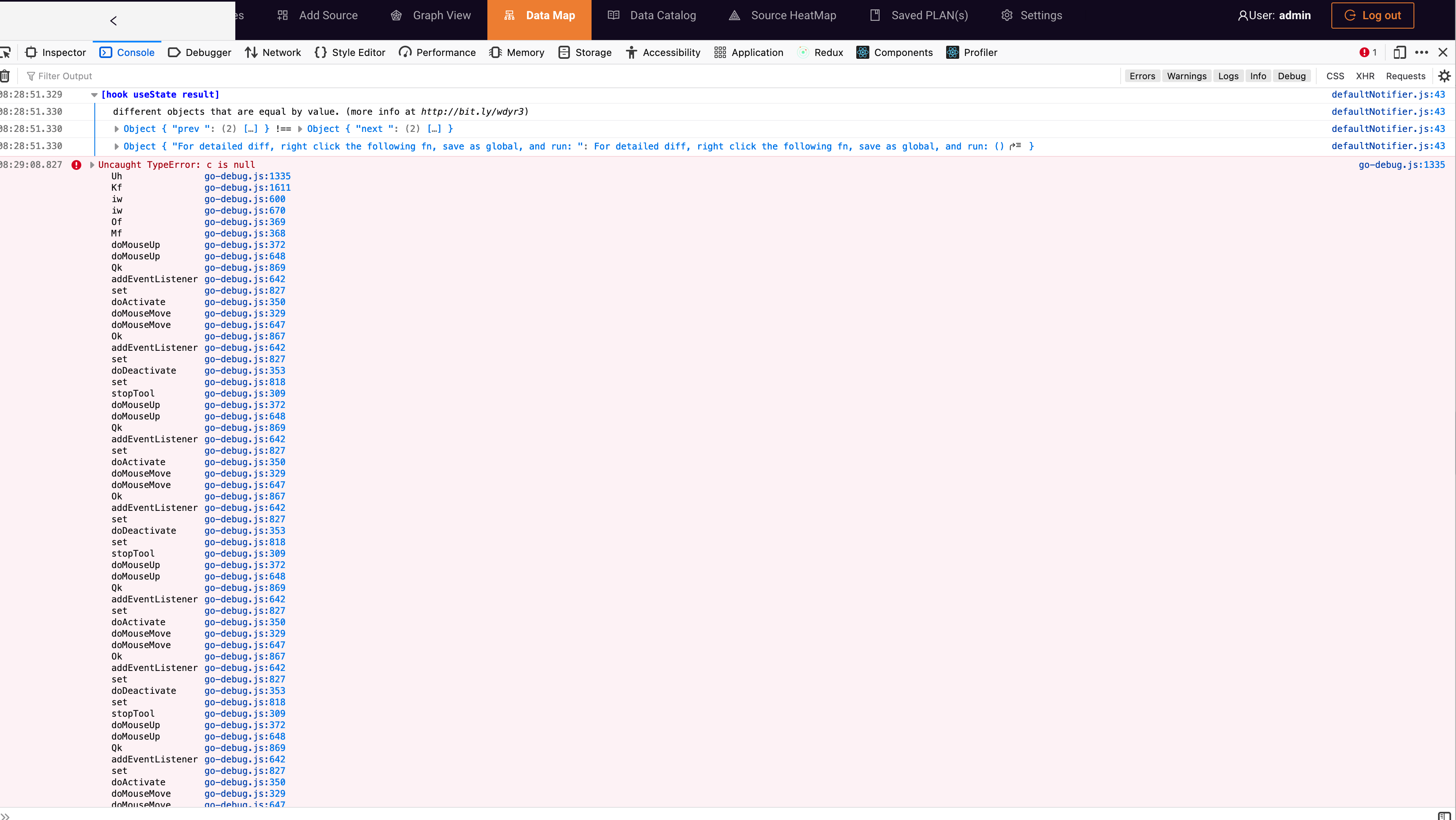Click back arrow chevron at top left
The image size is (1456, 820).
(x=113, y=21)
